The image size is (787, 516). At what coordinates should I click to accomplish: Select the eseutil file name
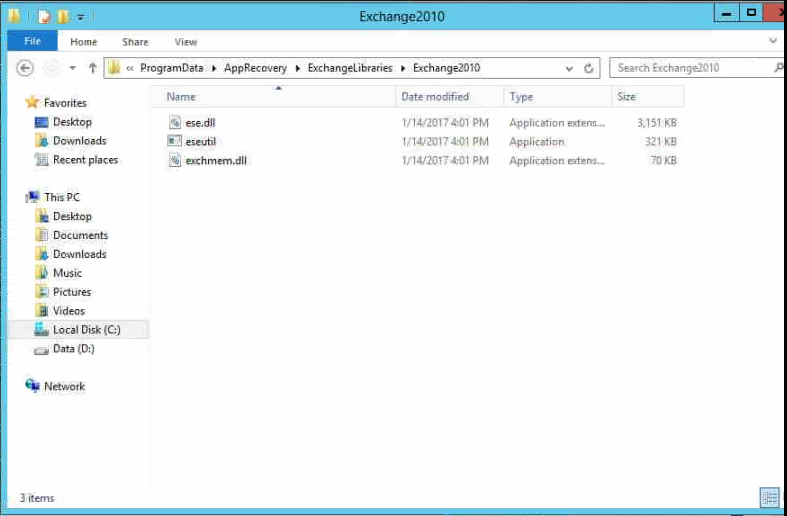201,142
